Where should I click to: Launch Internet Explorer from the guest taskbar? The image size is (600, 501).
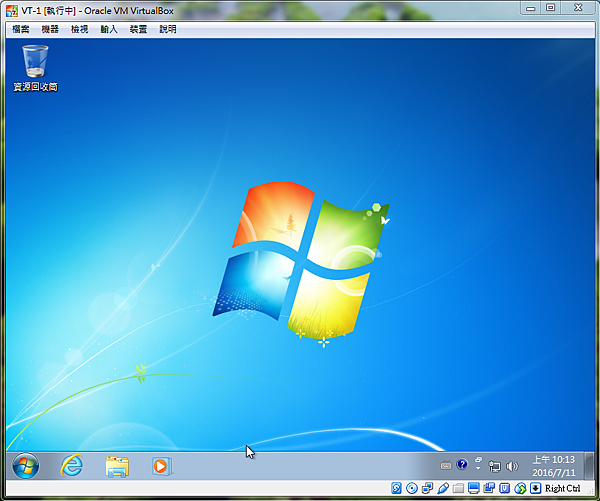pyautogui.click(x=72, y=466)
